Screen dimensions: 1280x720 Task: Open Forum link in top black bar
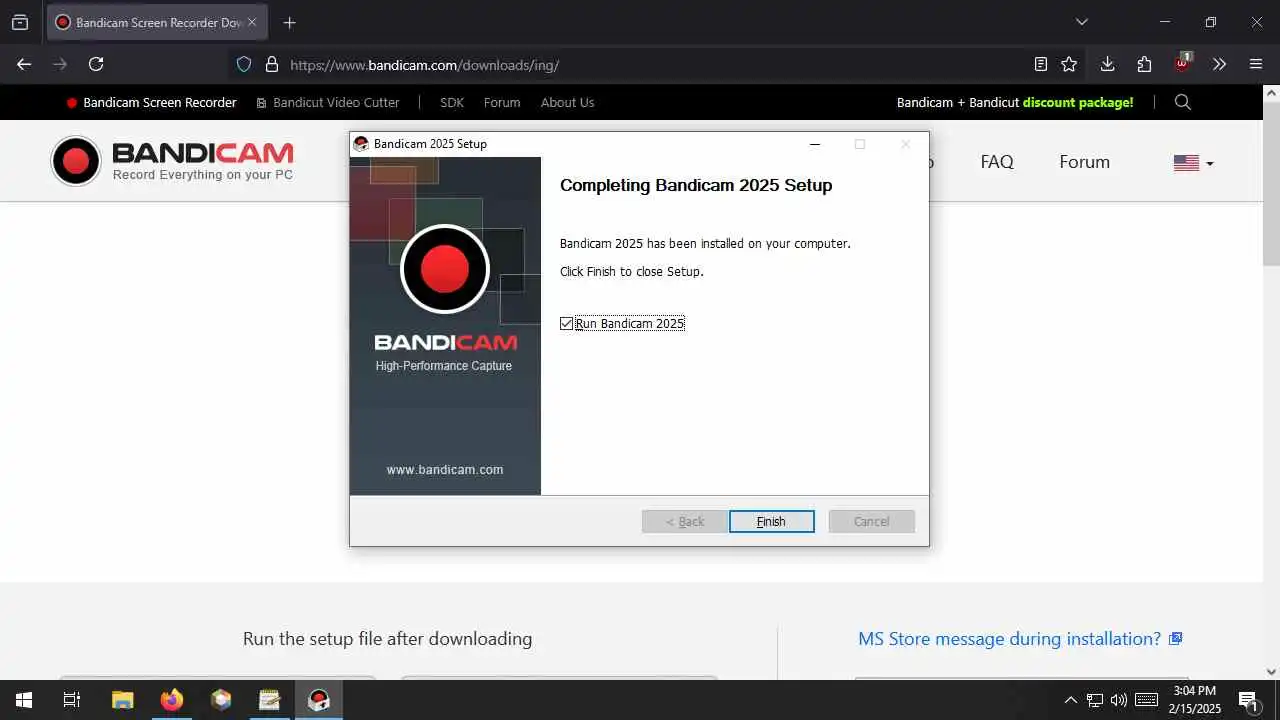502,102
